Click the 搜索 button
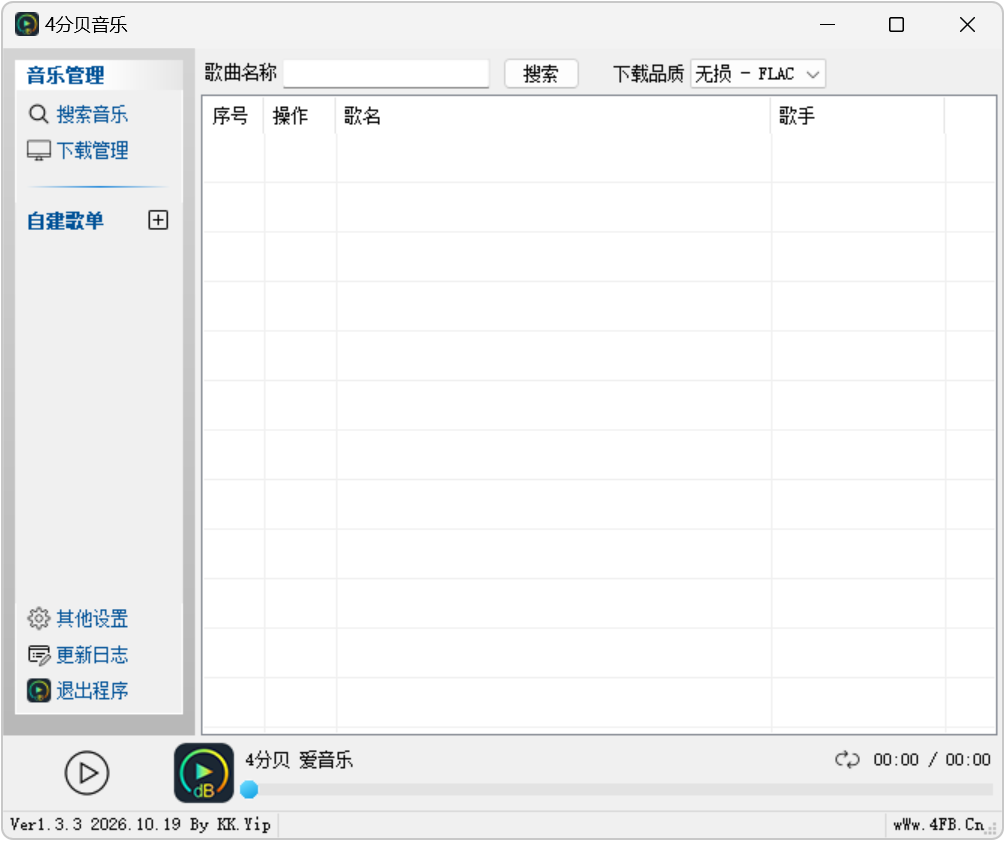 pyautogui.click(x=541, y=74)
